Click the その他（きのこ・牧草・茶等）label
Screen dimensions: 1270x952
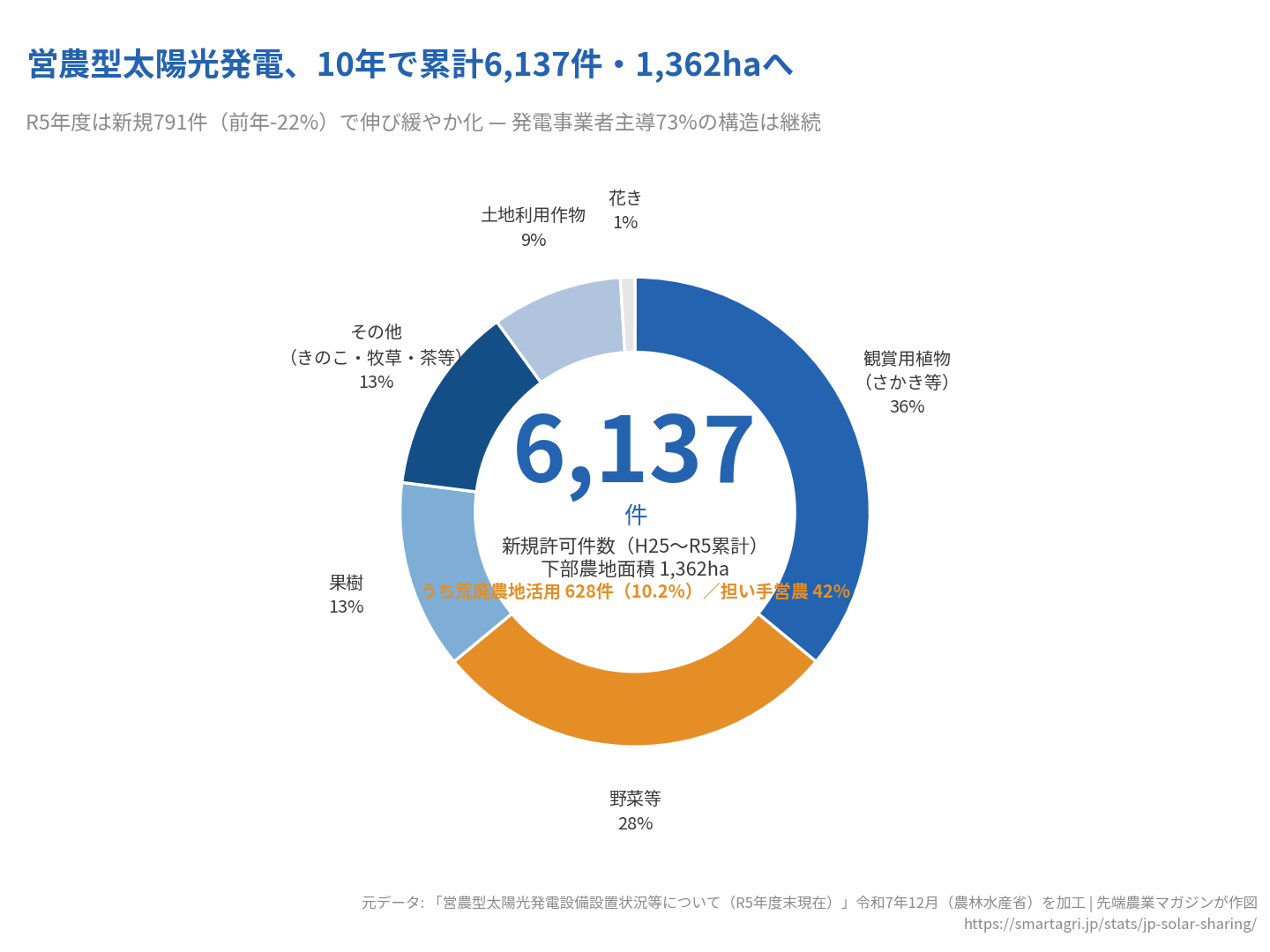point(377,357)
